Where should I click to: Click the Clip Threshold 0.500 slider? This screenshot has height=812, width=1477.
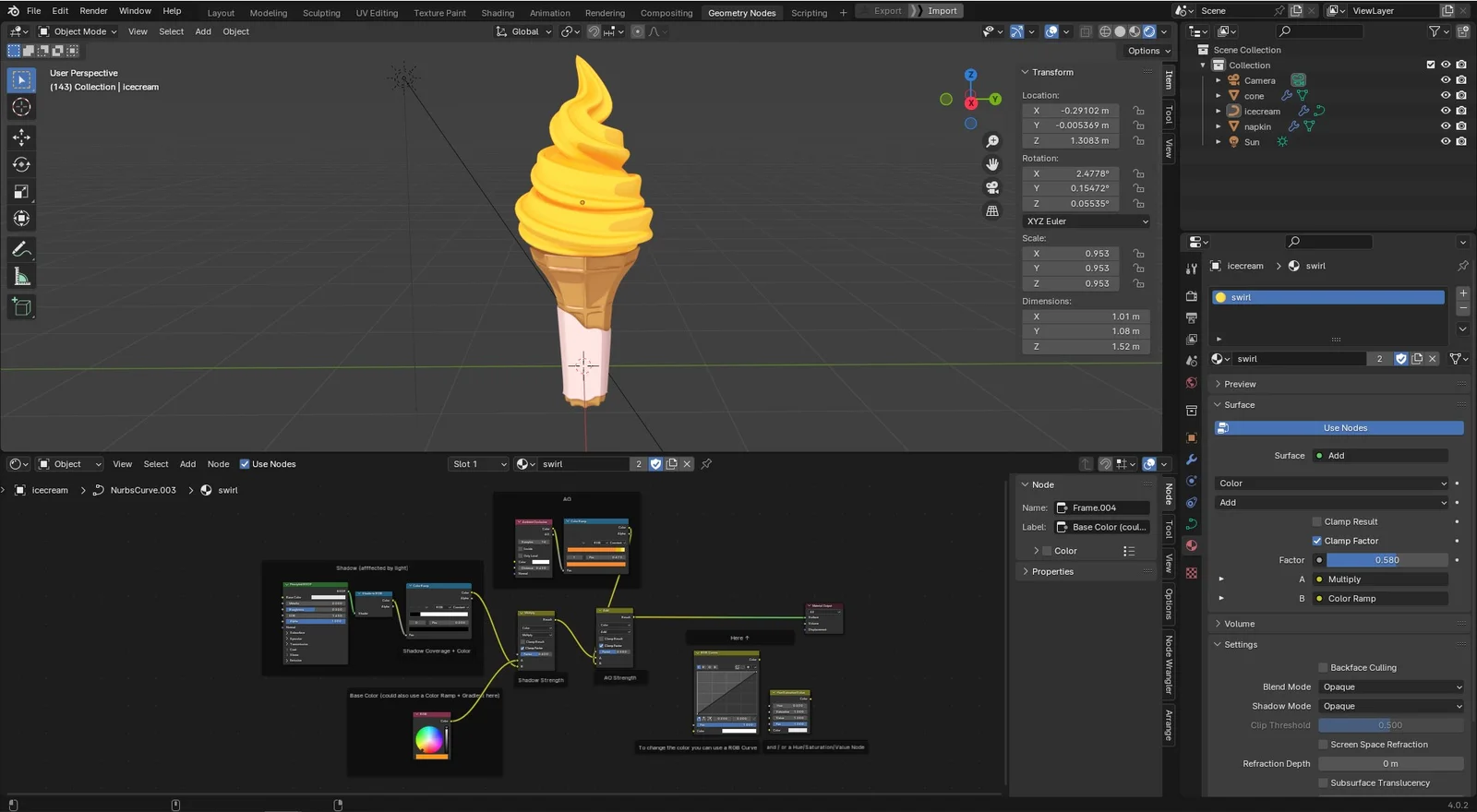coord(1391,725)
